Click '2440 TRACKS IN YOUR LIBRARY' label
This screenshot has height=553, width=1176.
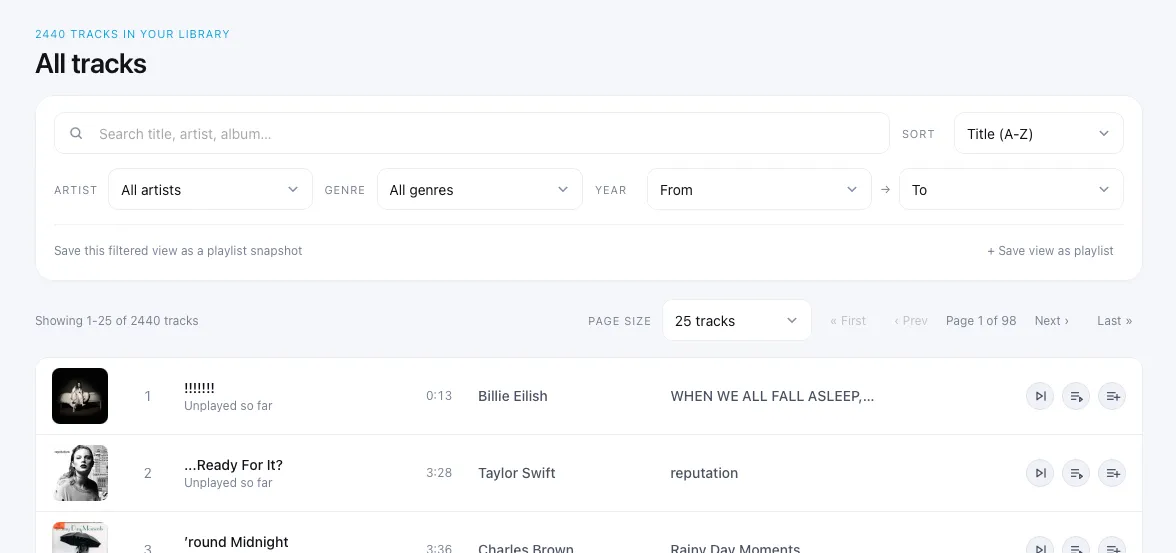click(133, 34)
